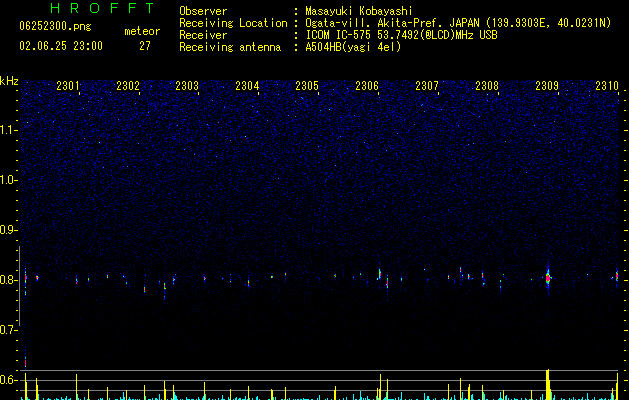This screenshot has height=400, width=629.
Task: Click the 2303 time marker
Action: (187, 86)
